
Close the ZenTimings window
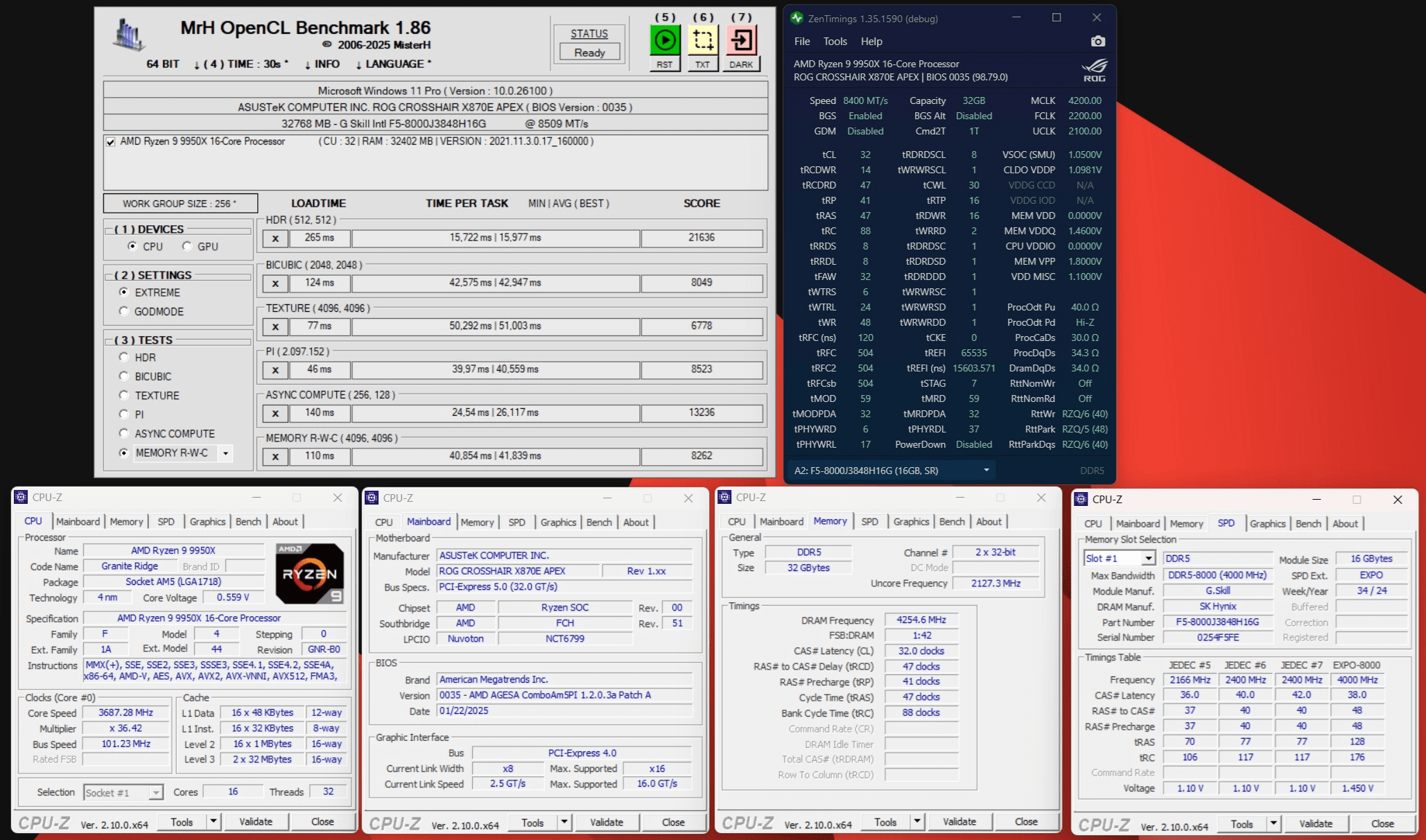[1097, 18]
